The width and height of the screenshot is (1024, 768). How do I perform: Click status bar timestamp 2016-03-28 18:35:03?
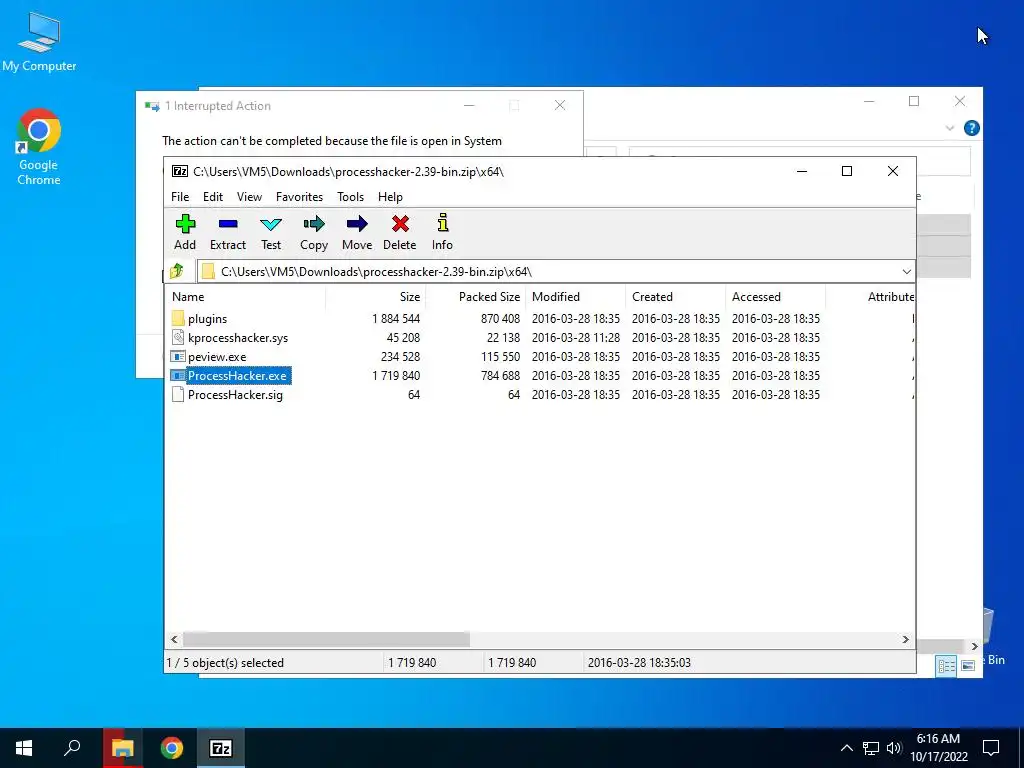tap(639, 662)
